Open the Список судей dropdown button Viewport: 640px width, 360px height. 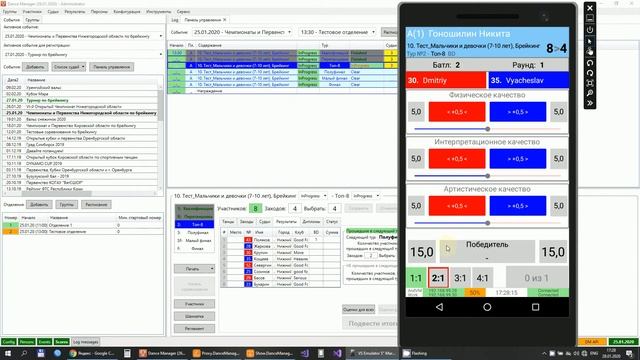(x=69, y=67)
